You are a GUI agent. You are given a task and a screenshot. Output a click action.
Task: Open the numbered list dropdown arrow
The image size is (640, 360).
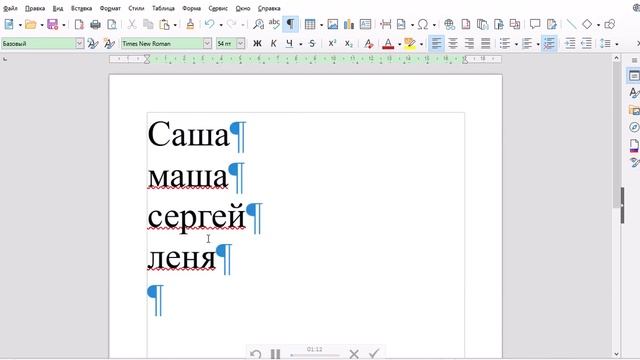(x=538, y=44)
